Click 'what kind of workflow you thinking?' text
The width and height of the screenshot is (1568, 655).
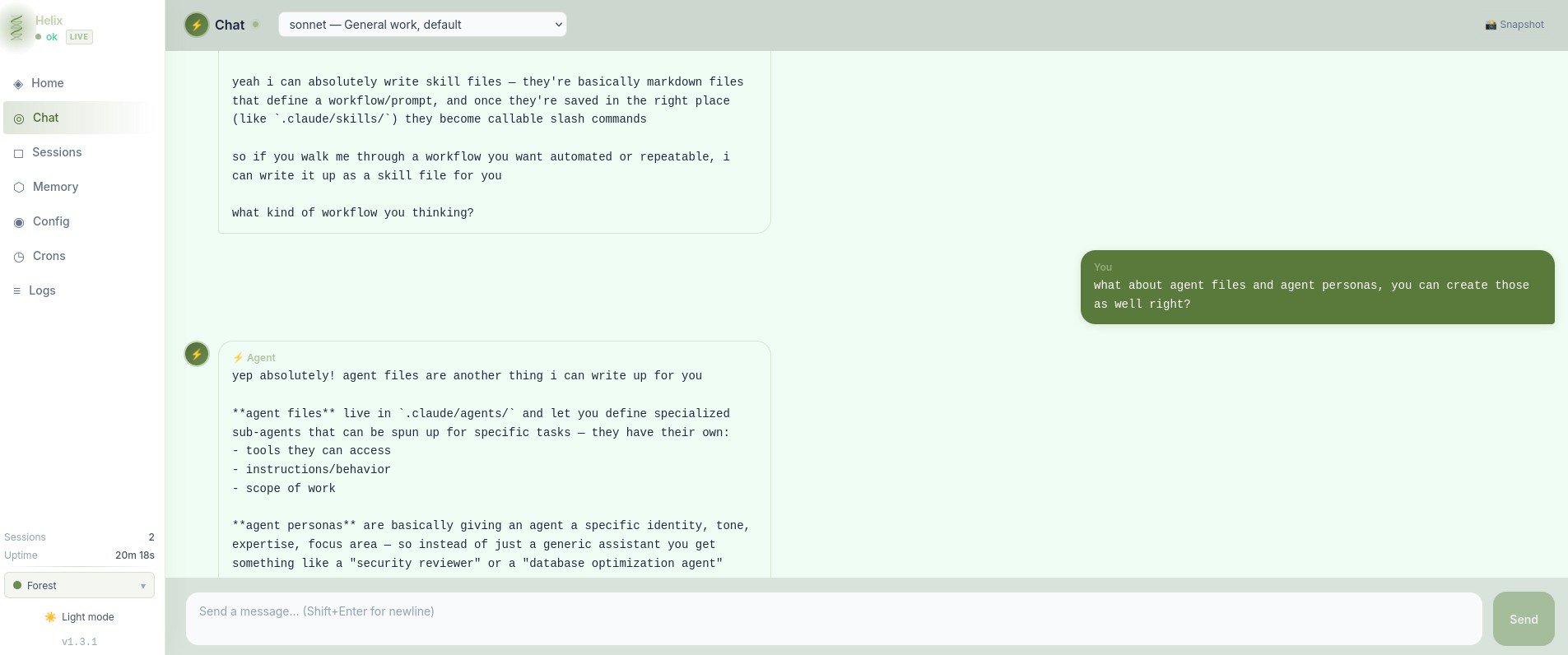[x=353, y=213]
